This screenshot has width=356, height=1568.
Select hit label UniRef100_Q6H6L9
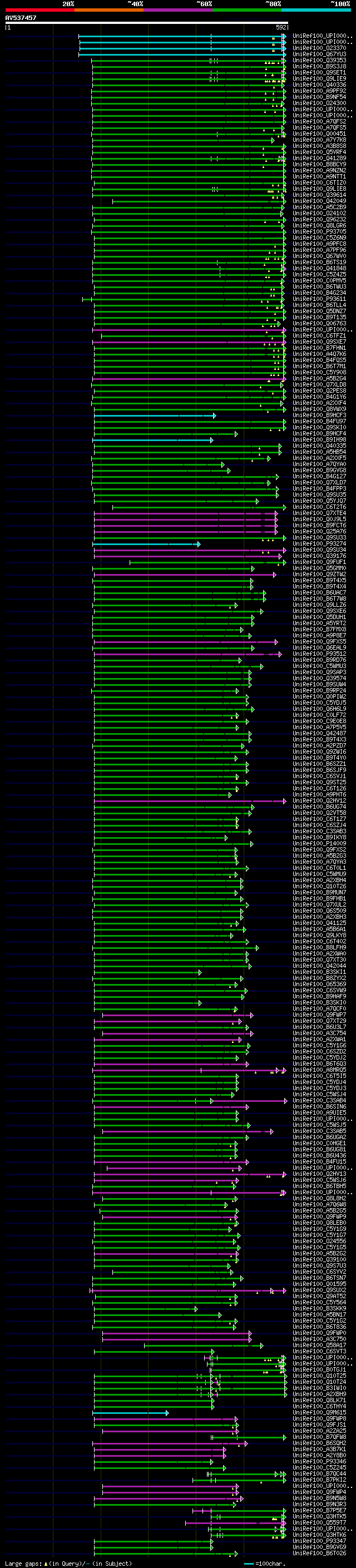319,709
